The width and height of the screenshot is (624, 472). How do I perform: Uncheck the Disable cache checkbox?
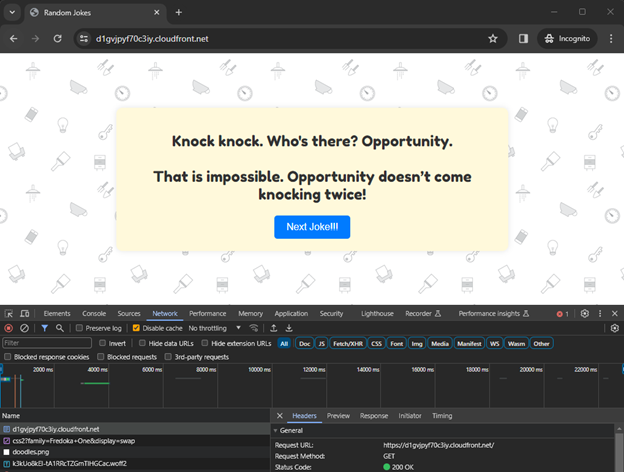point(137,328)
